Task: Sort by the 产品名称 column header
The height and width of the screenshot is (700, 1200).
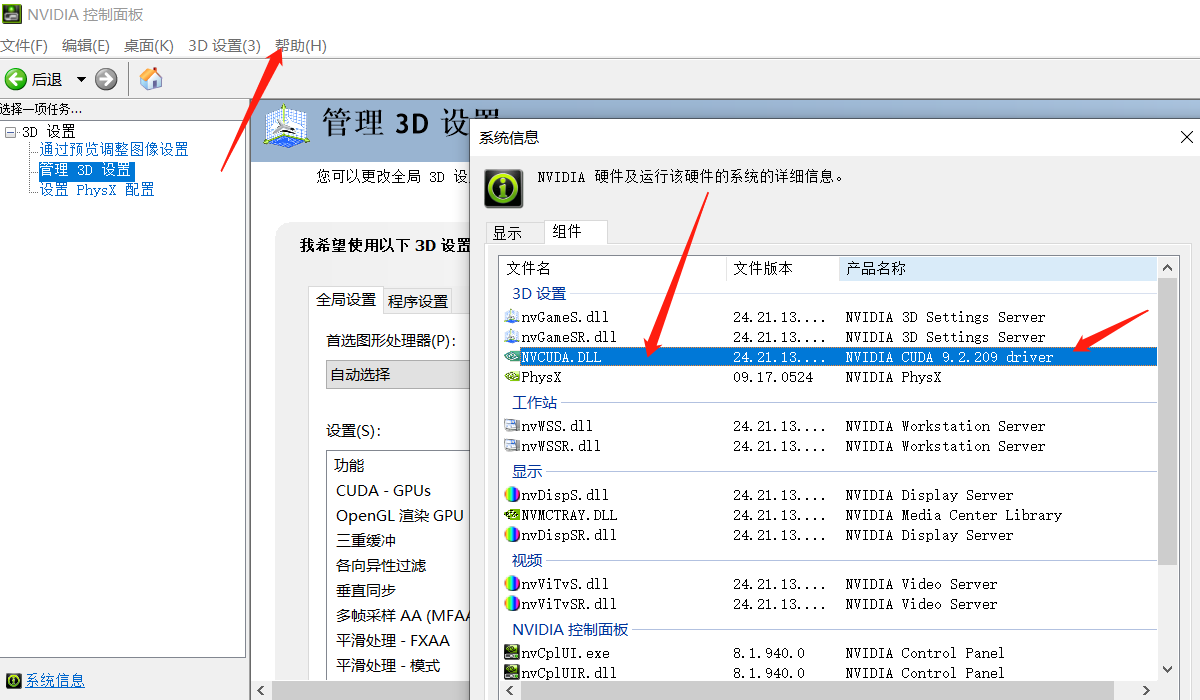Action: tap(998, 268)
